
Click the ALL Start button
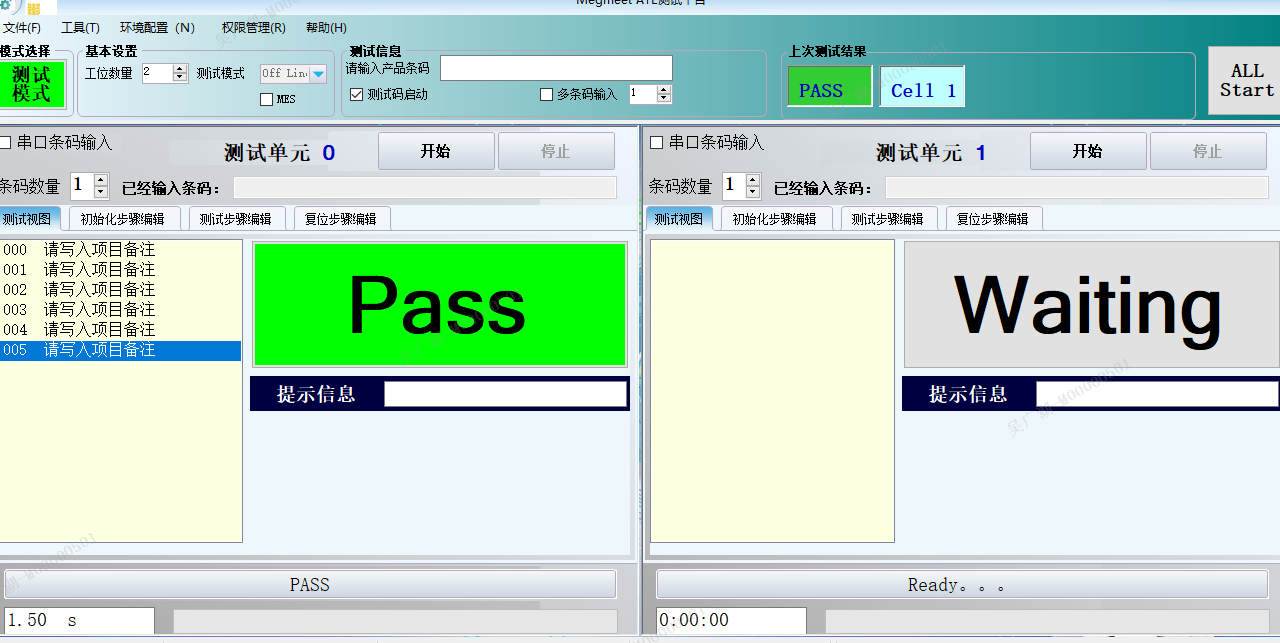tap(1246, 81)
